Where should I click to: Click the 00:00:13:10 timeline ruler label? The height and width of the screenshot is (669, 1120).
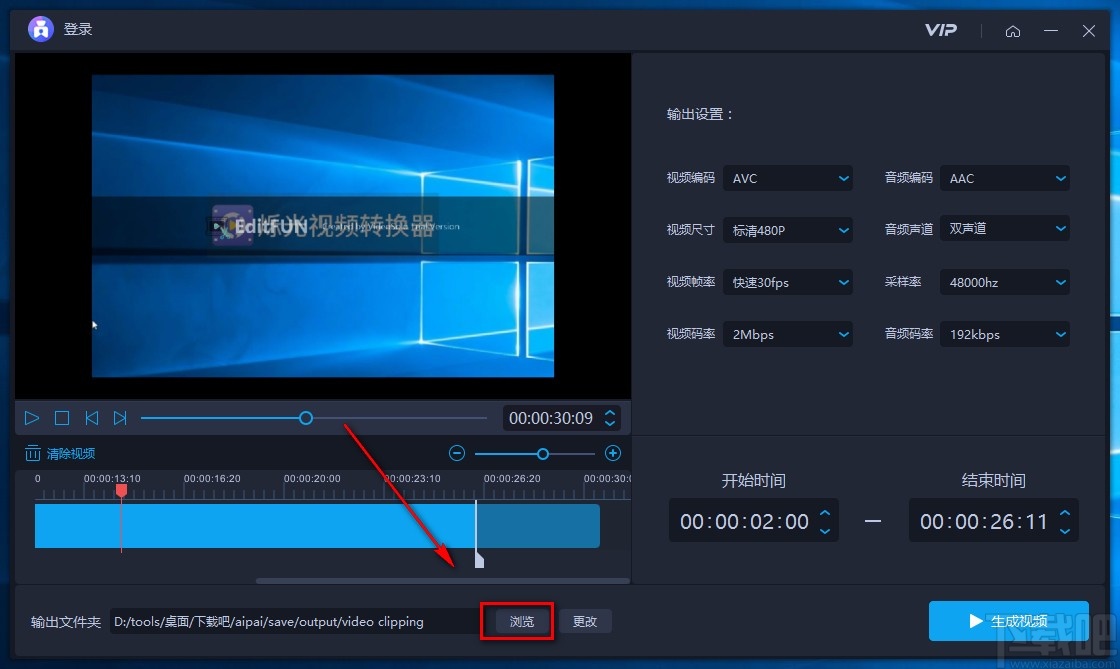[112, 478]
